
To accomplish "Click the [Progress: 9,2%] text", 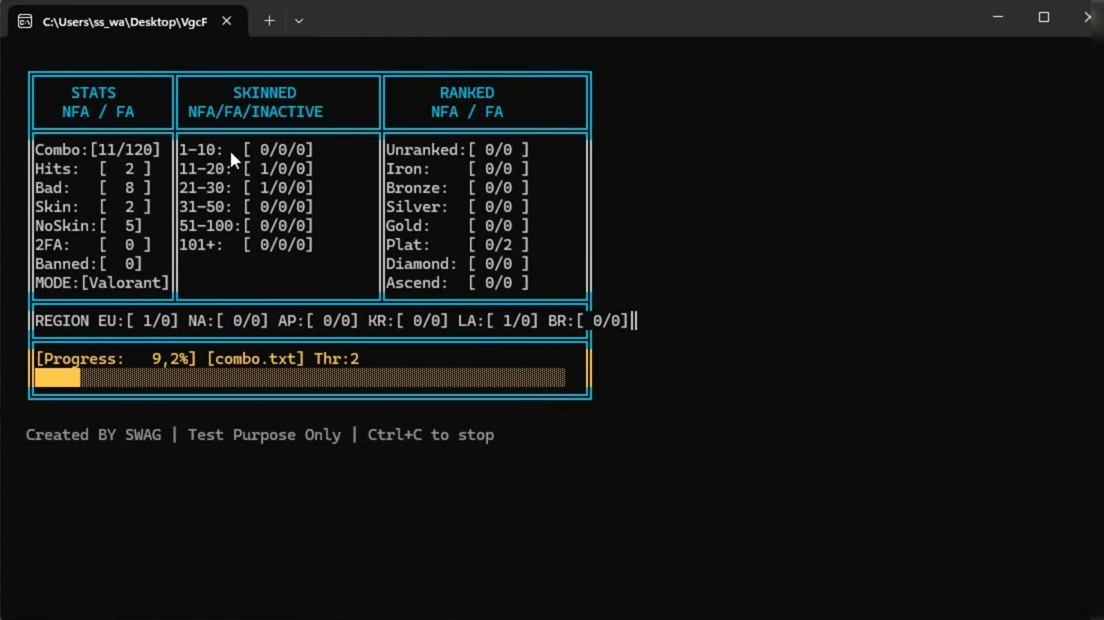I will tap(116, 359).
